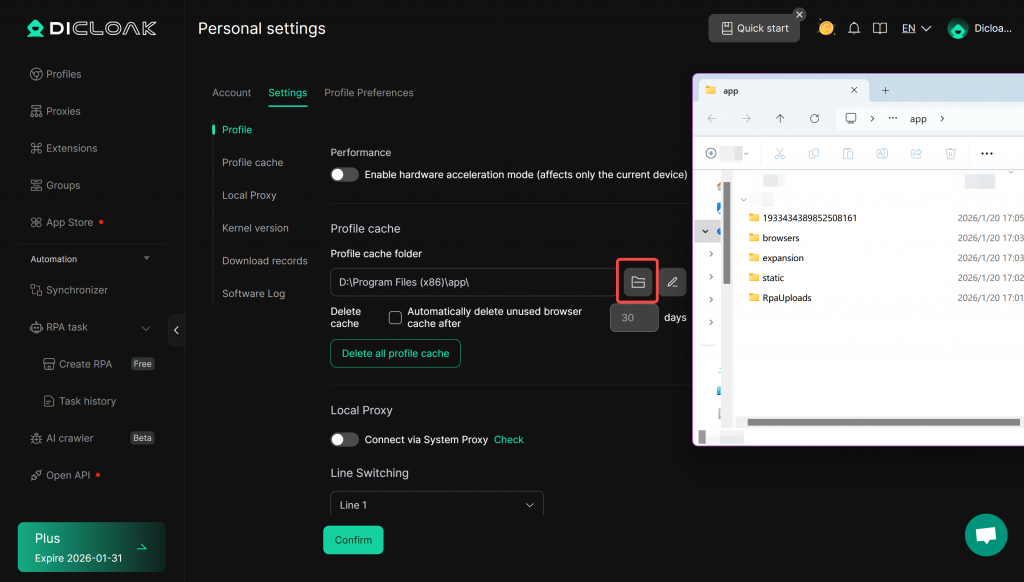Click the pencil edit cache path icon

click(672, 282)
